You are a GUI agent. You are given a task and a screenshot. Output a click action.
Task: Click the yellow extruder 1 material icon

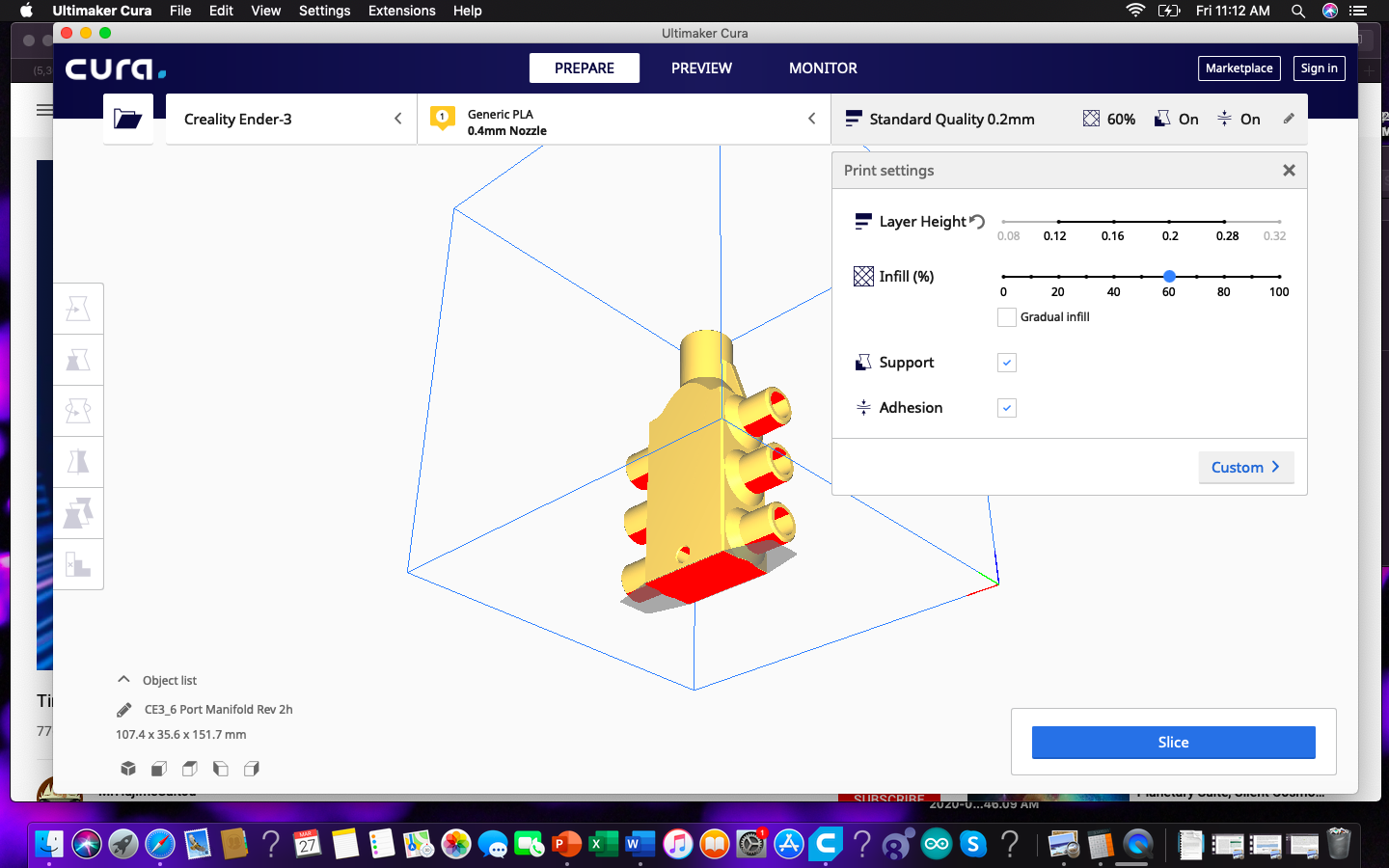[442, 119]
